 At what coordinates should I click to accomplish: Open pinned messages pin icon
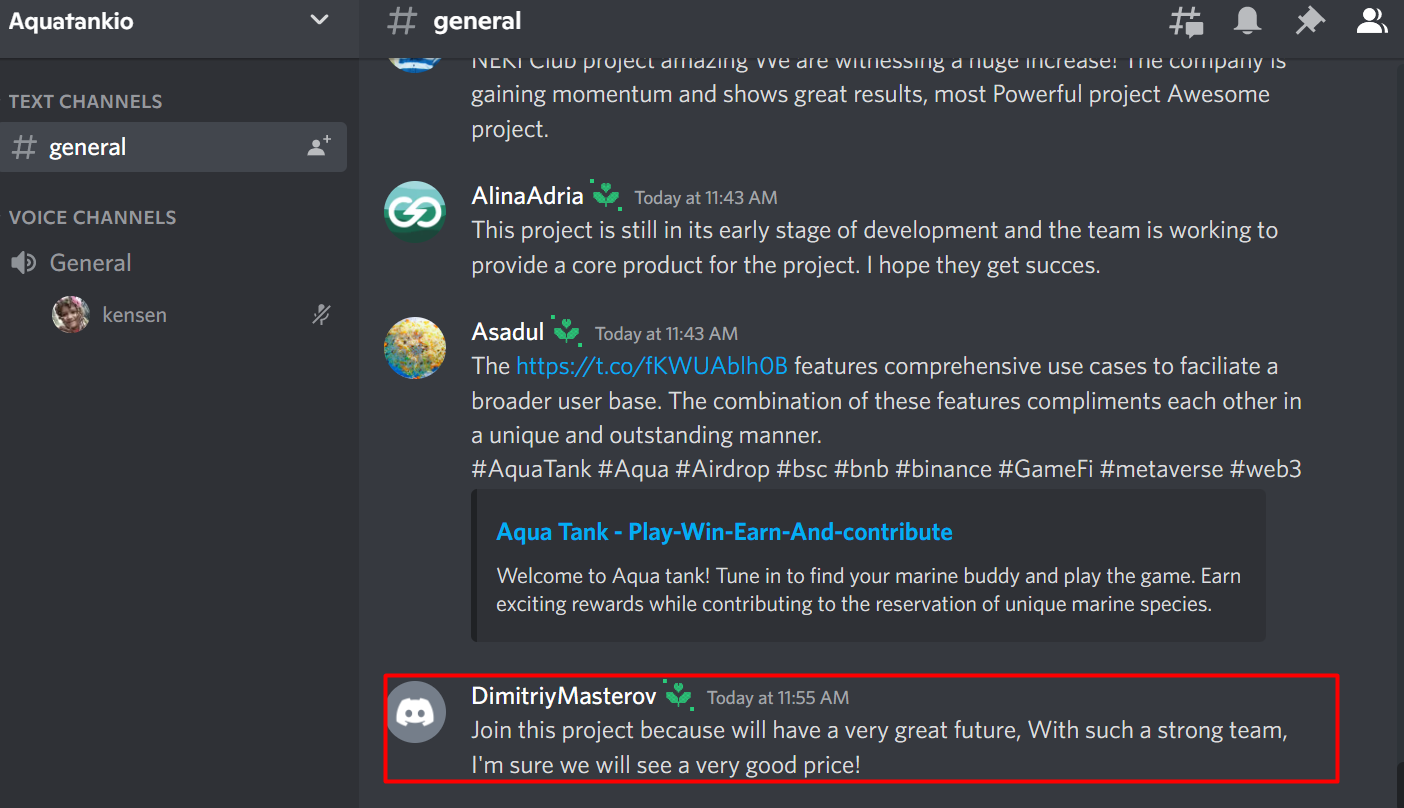[x=1308, y=21]
